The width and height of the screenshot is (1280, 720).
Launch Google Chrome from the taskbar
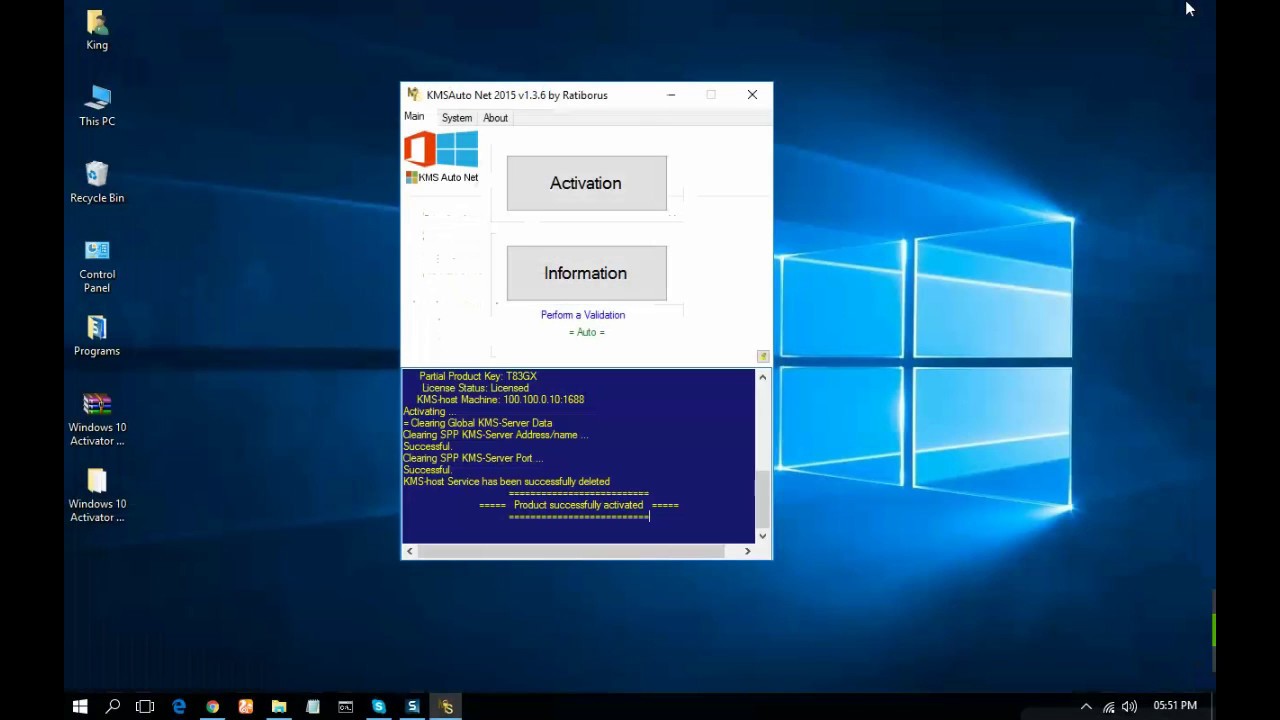tap(212, 707)
